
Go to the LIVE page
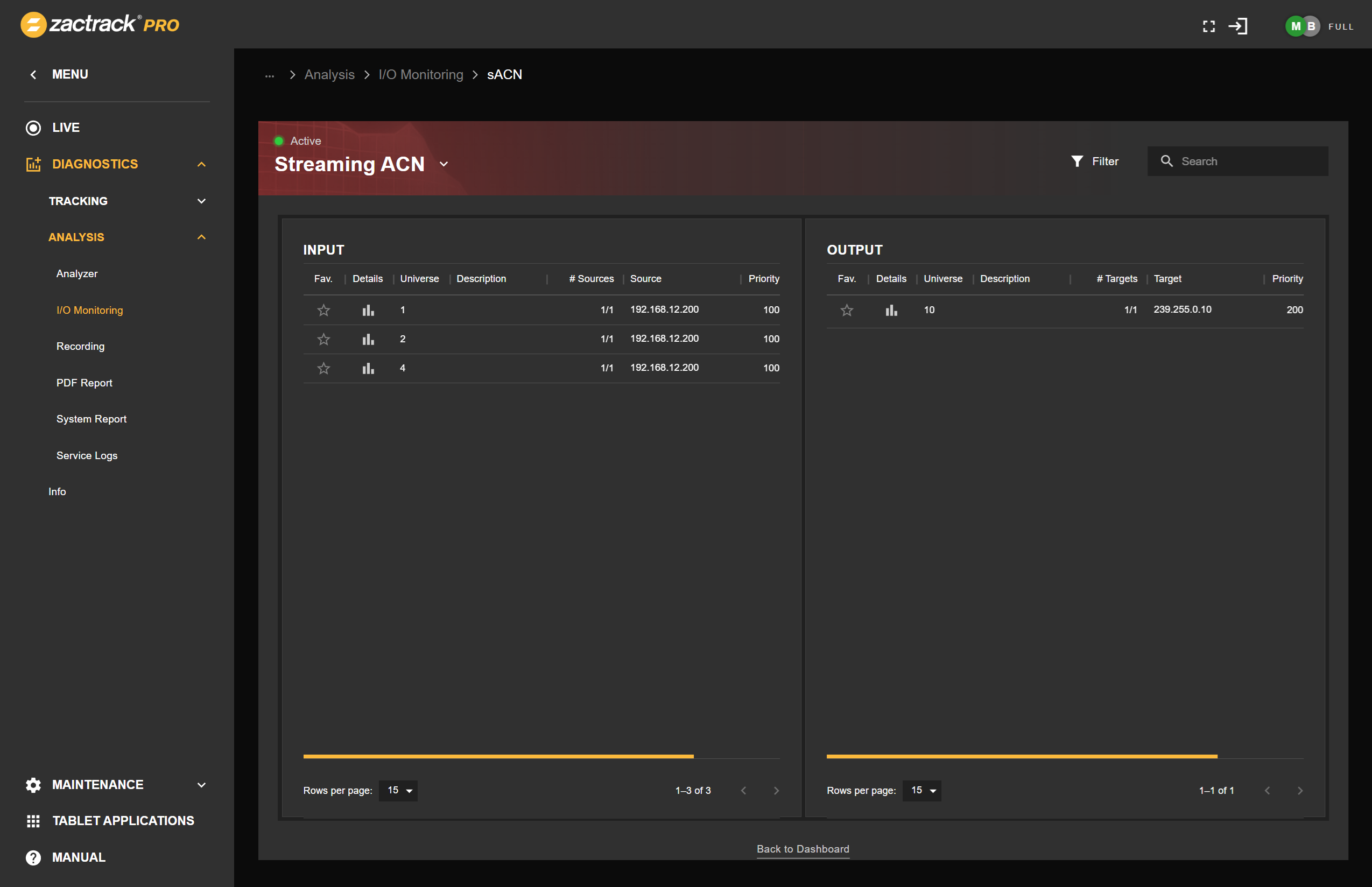pyautogui.click(x=65, y=127)
